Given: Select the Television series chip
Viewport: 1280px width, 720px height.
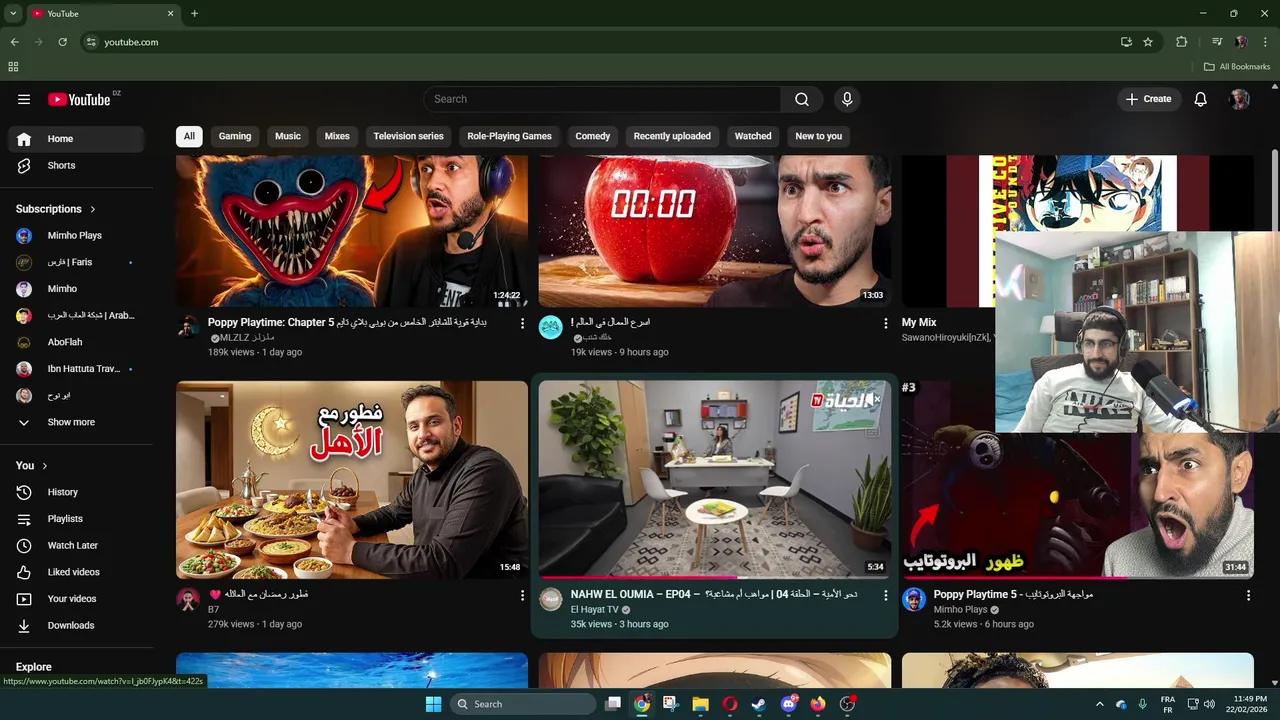Looking at the screenshot, I should coord(408,136).
